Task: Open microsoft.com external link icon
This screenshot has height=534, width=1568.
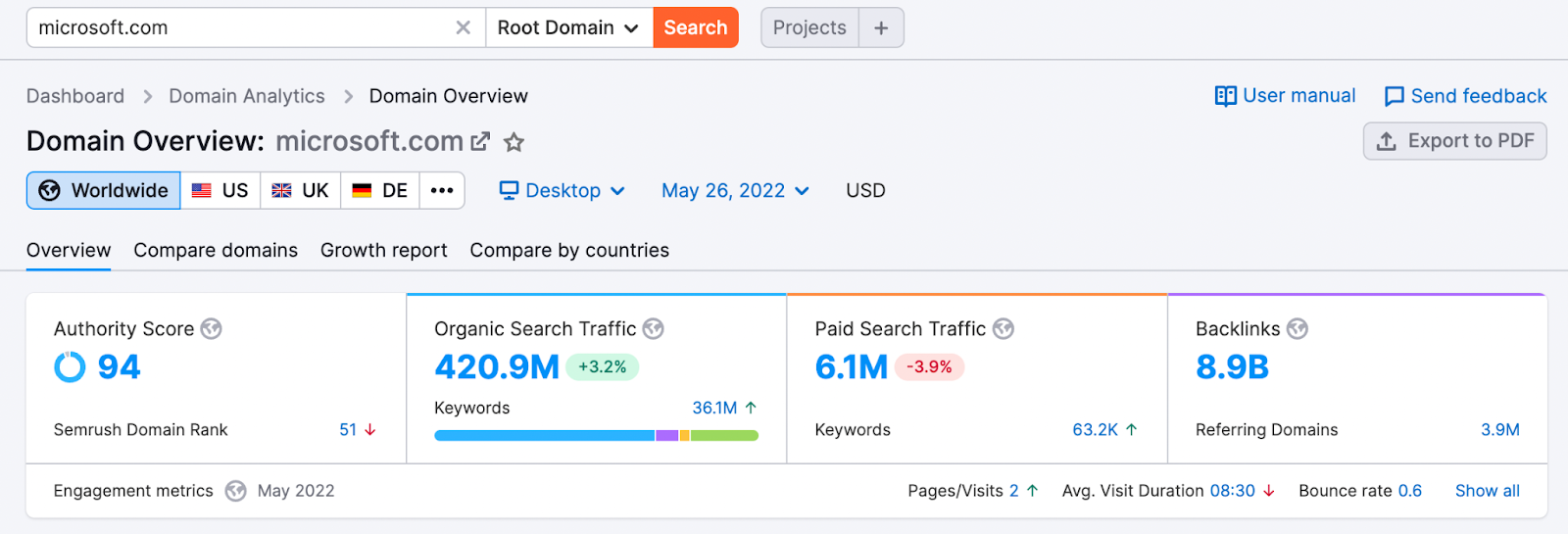Action: click(x=479, y=142)
